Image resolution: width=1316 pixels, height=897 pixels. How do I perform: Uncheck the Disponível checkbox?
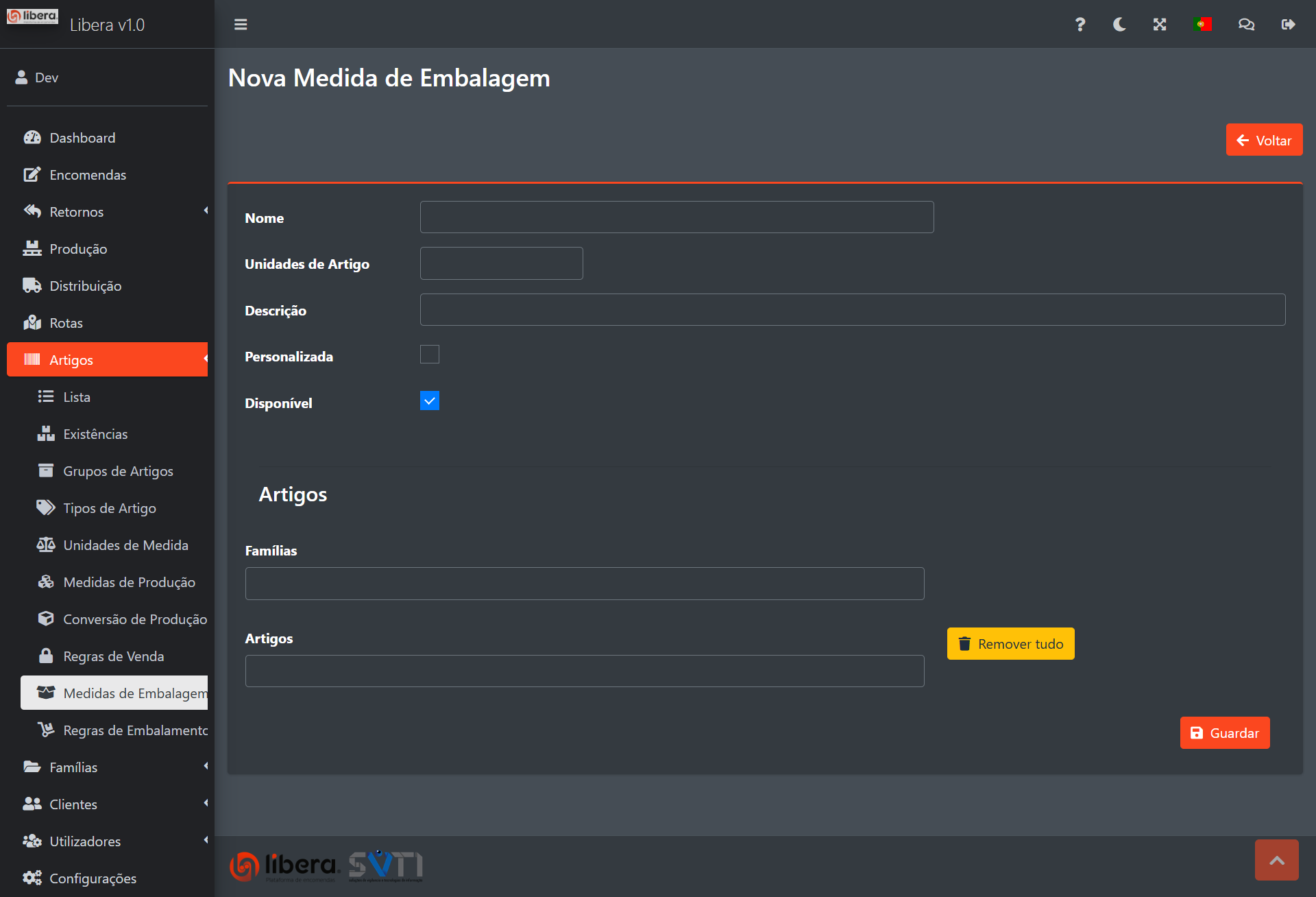coord(430,401)
